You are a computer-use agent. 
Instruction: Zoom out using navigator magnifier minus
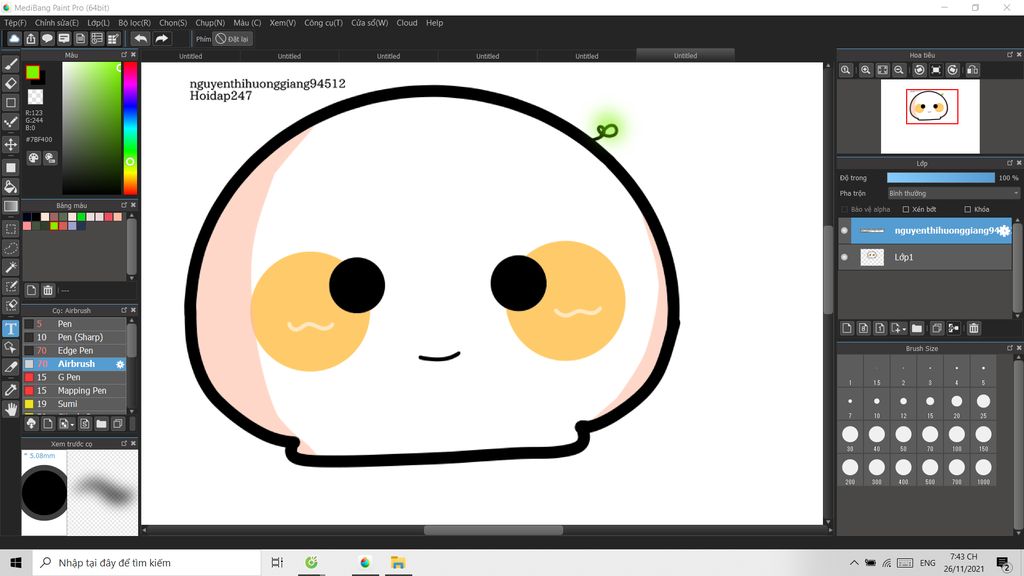899,70
